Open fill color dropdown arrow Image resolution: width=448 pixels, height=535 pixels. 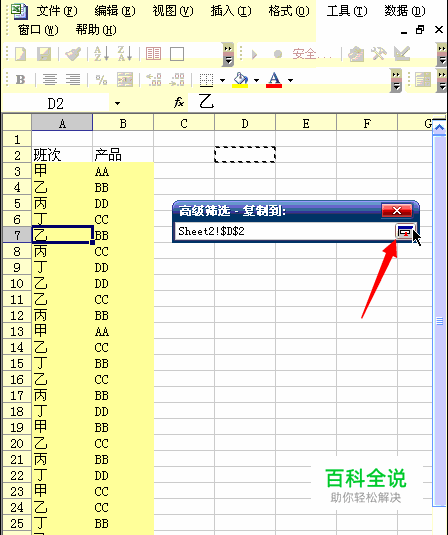pos(256,81)
